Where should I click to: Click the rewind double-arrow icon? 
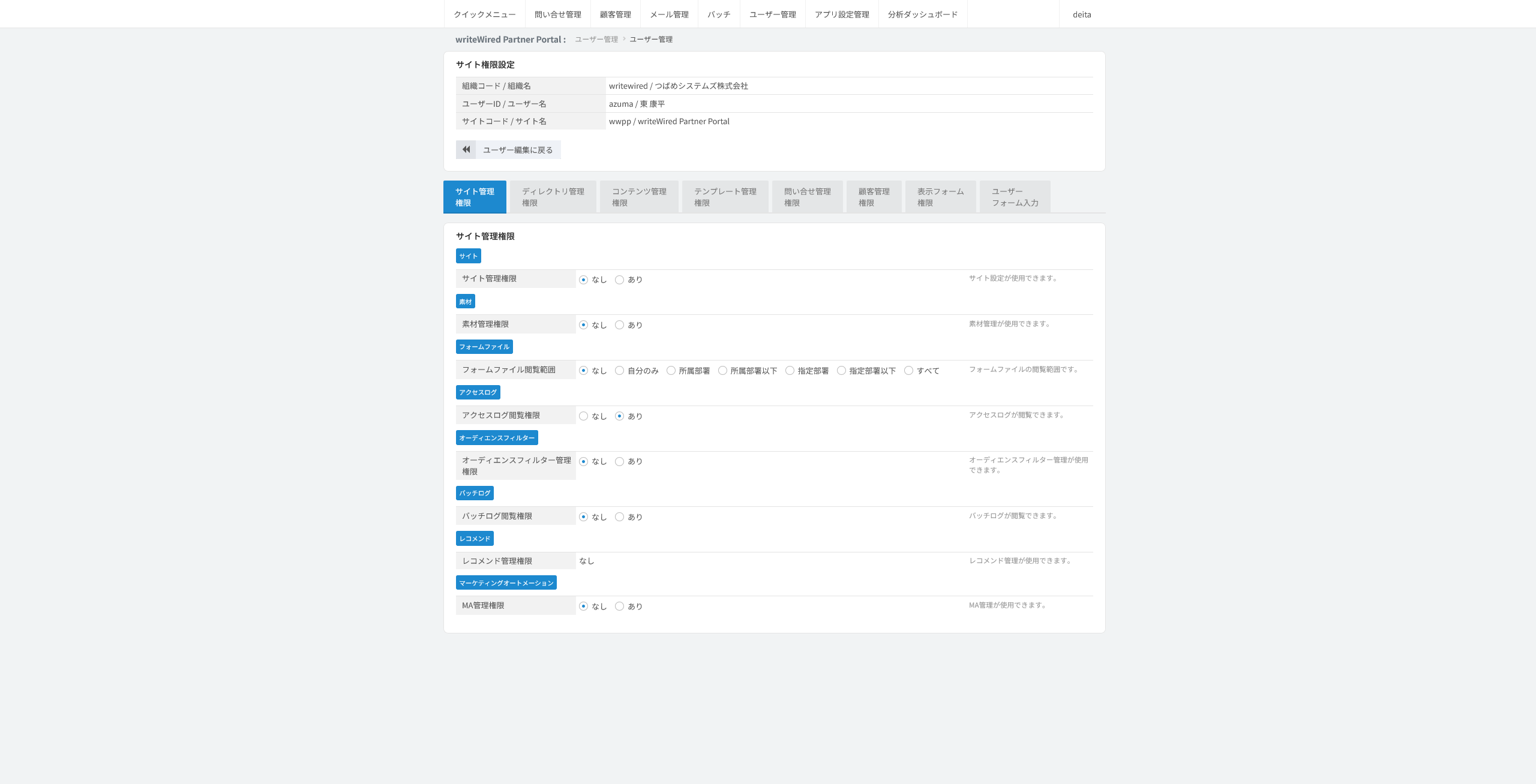(x=466, y=150)
